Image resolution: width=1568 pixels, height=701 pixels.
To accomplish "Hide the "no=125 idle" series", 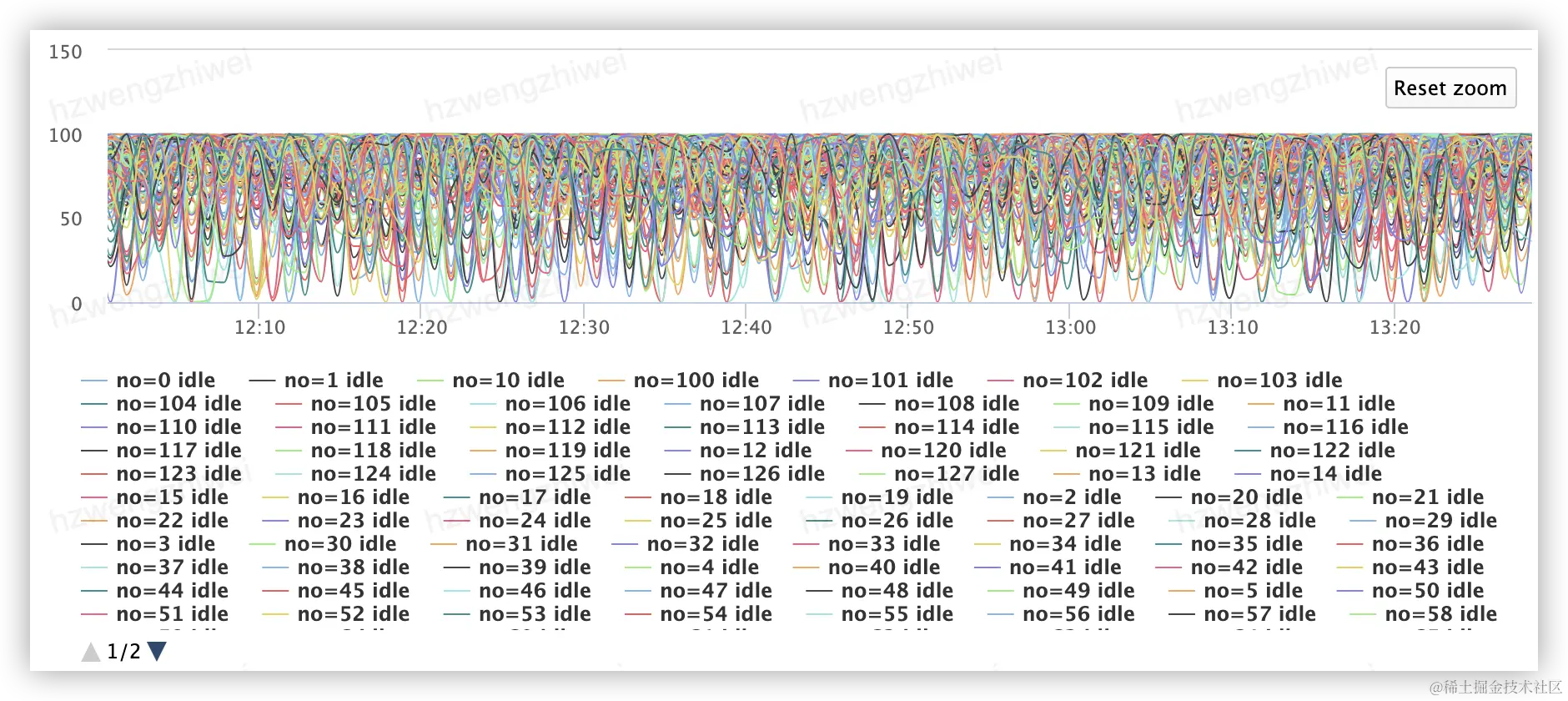I will coord(550,474).
